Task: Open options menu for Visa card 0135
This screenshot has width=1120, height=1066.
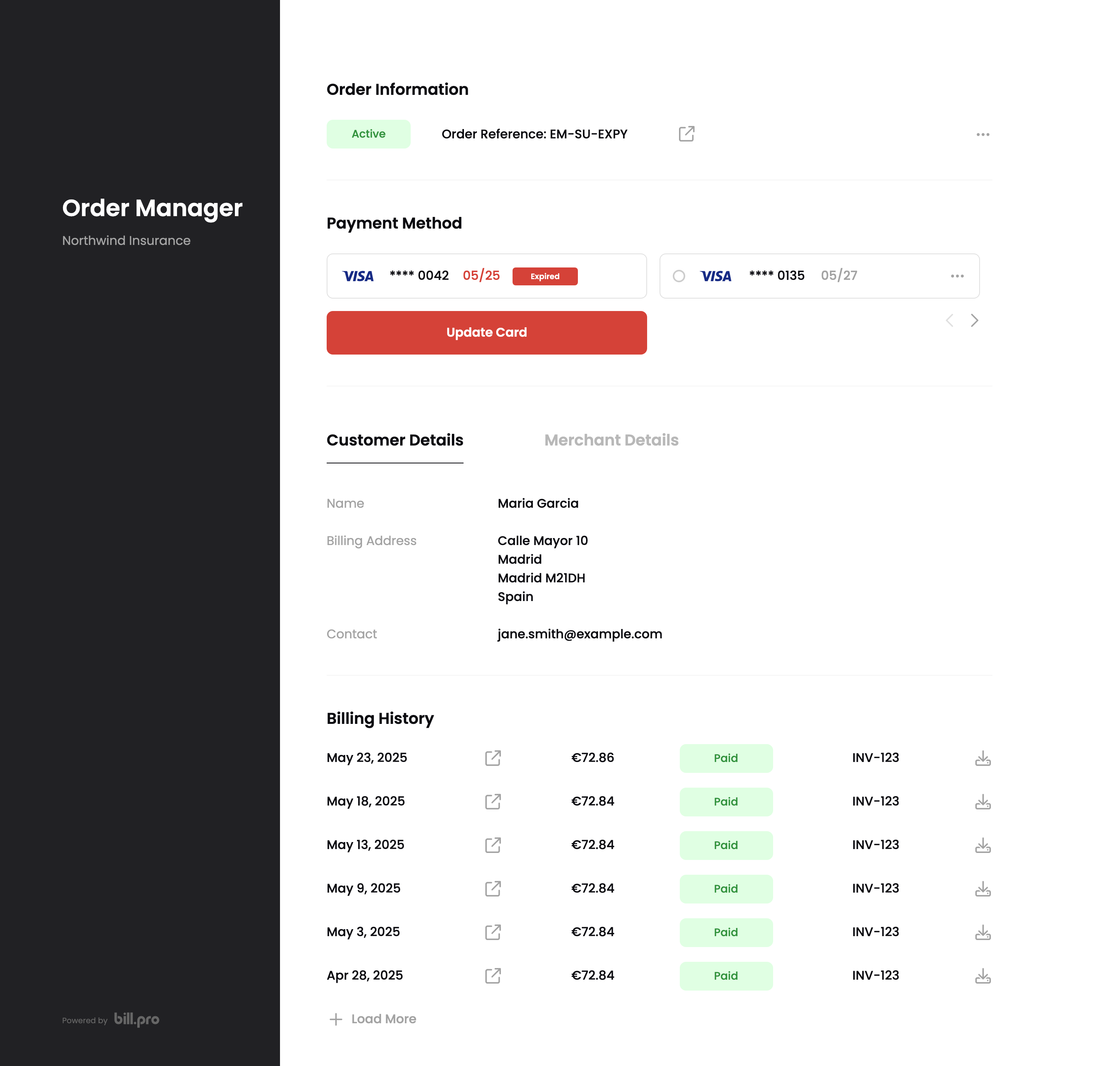Action: [x=957, y=276]
